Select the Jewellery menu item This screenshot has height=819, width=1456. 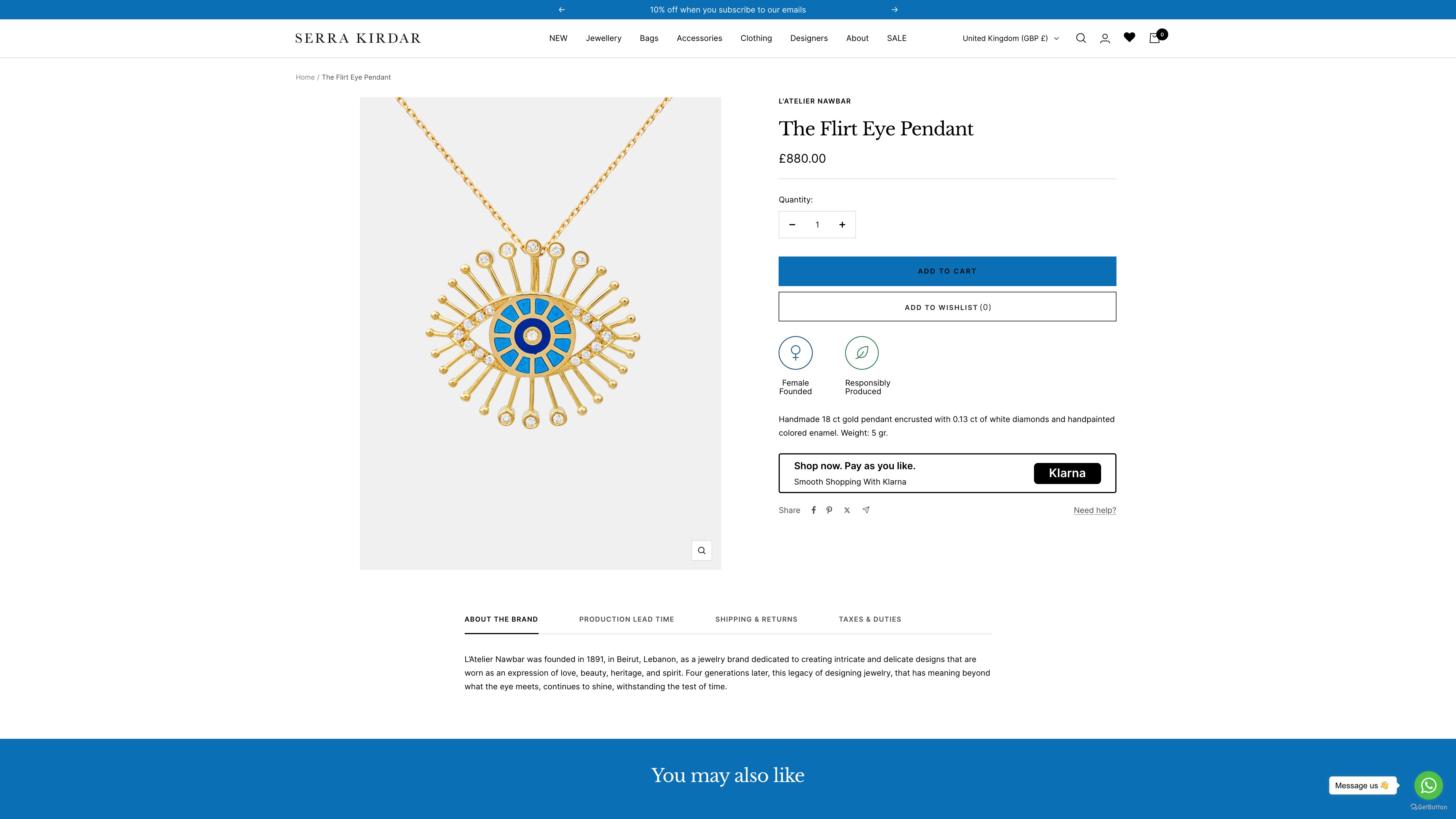[x=603, y=38]
